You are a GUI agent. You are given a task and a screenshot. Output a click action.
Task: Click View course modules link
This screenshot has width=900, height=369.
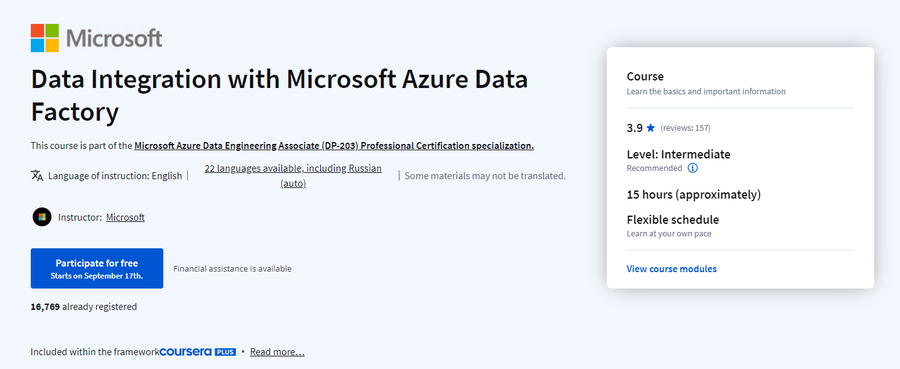pyautogui.click(x=672, y=269)
